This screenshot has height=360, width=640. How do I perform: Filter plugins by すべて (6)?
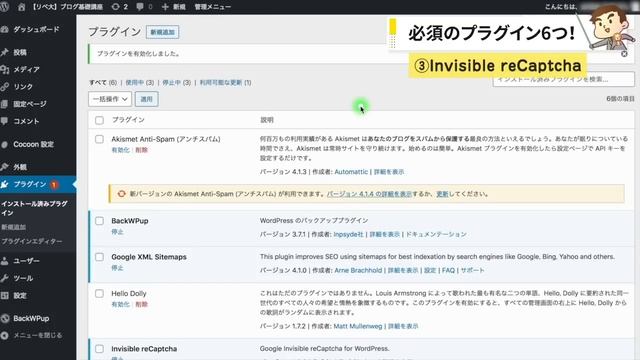(103, 82)
